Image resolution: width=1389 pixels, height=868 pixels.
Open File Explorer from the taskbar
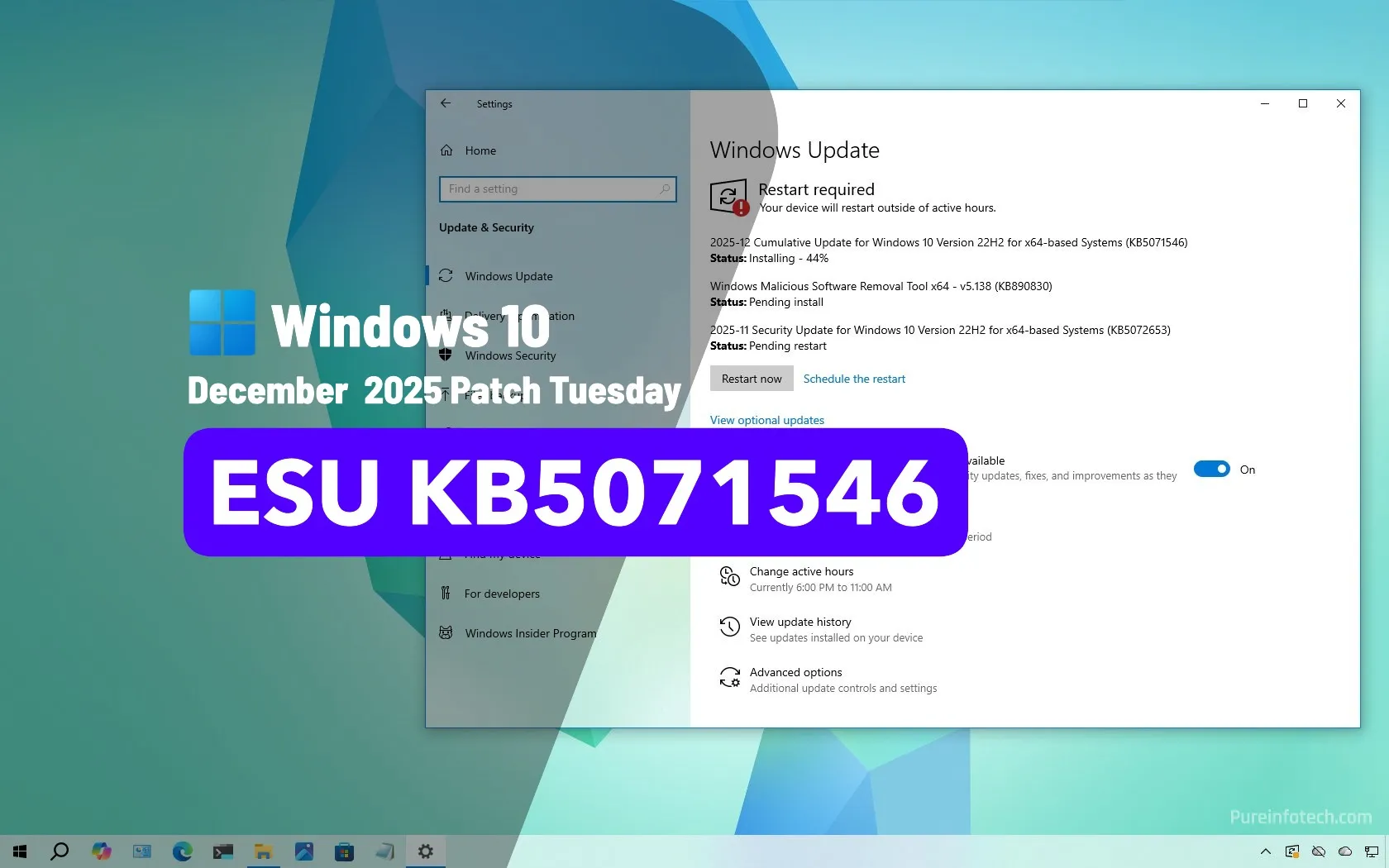pyautogui.click(x=263, y=851)
